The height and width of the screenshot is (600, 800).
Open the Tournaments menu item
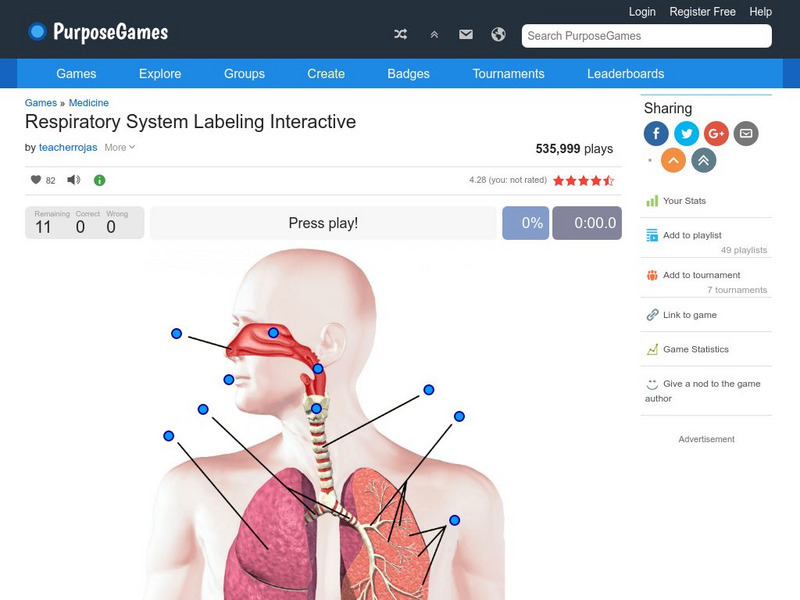(x=509, y=74)
